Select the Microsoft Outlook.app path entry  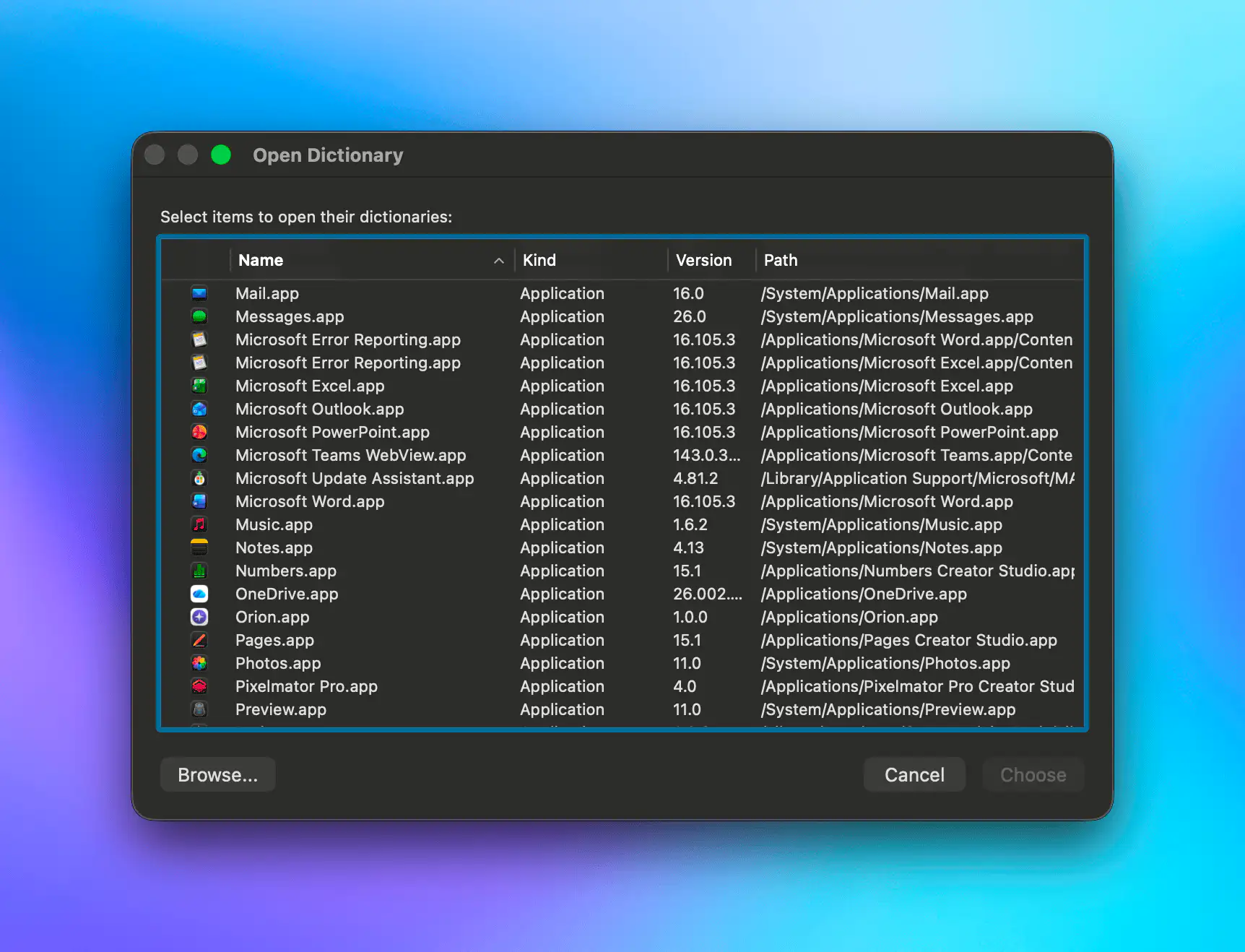point(897,409)
